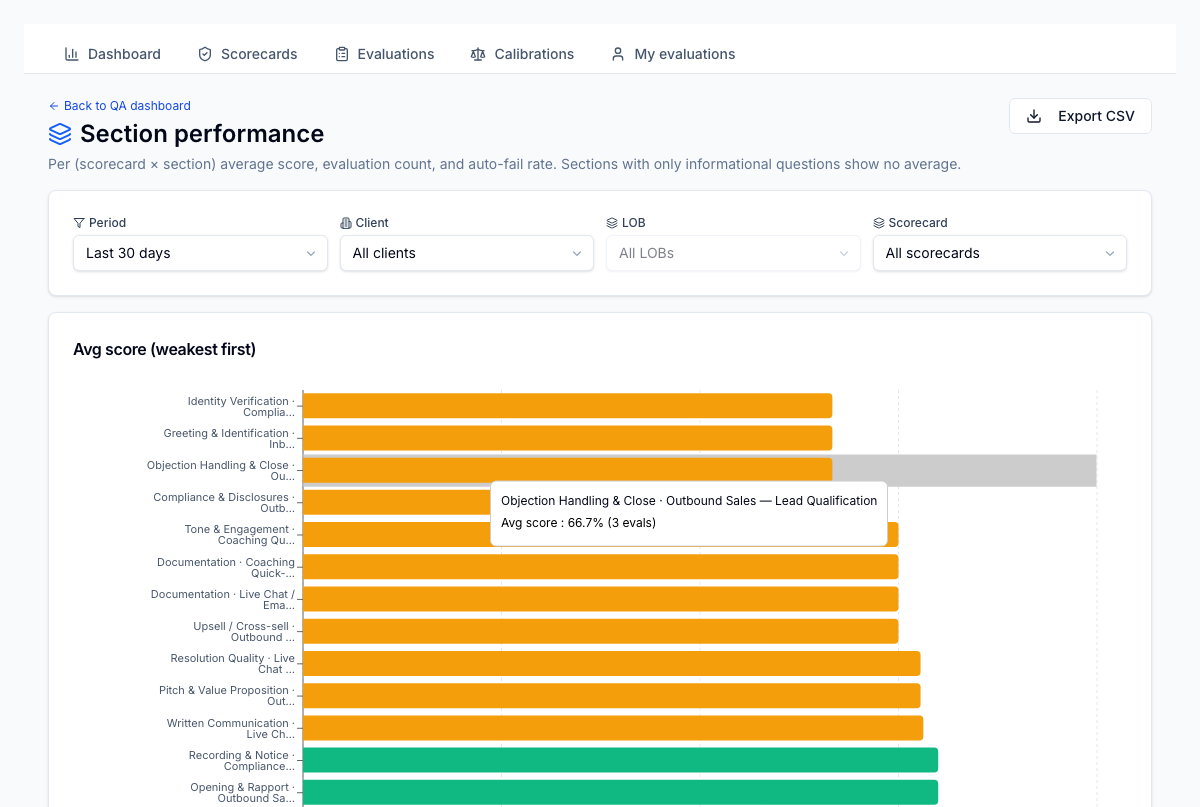1200x807 pixels.
Task: Click the Calibrations scales icon
Action: coord(478,54)
